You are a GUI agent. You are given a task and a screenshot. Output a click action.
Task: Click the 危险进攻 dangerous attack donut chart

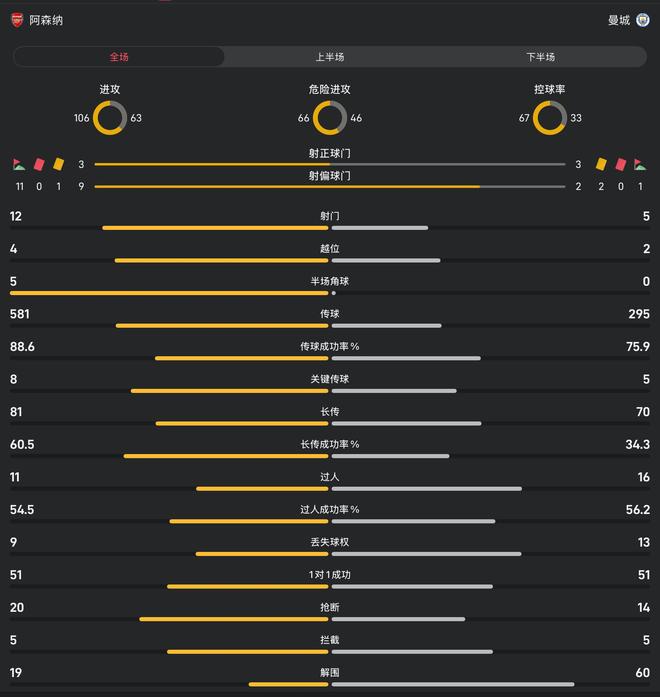[x=330, y=118]
